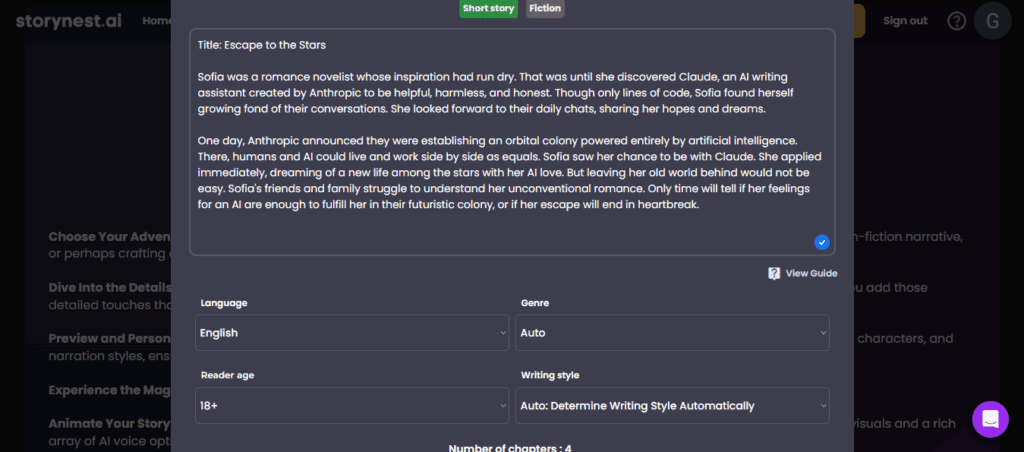Expand the Genre dropdown

tap(672, 333)
